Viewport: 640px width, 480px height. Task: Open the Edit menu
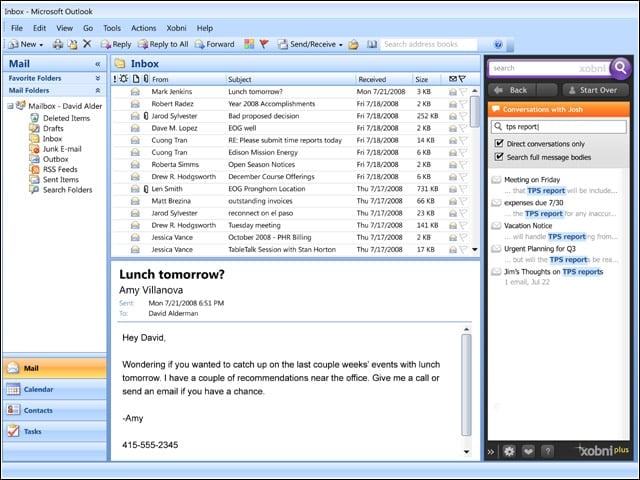click(39, 28)
